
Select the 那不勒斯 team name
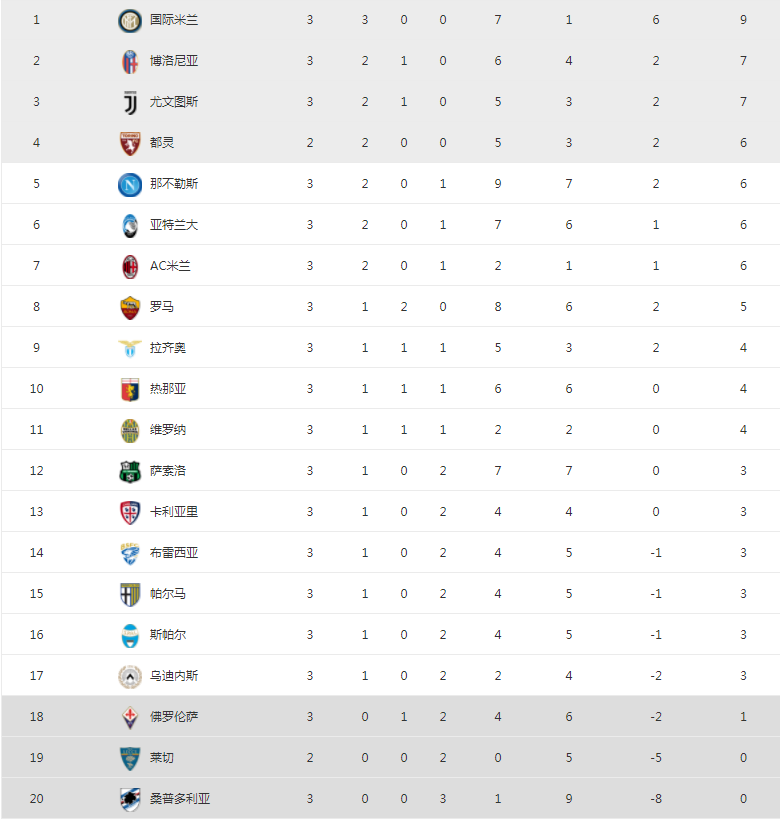(174, 184)
